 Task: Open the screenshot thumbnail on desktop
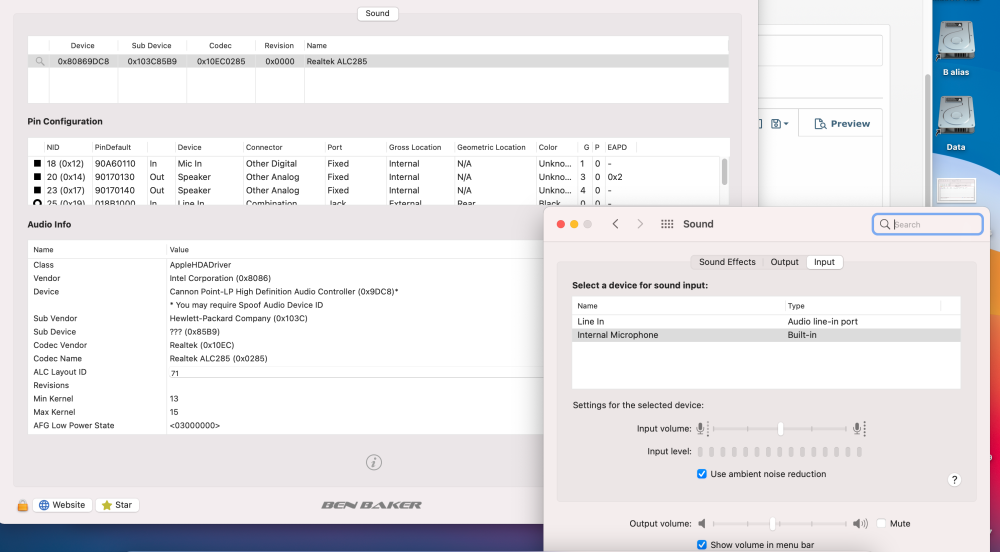point(956,190)
